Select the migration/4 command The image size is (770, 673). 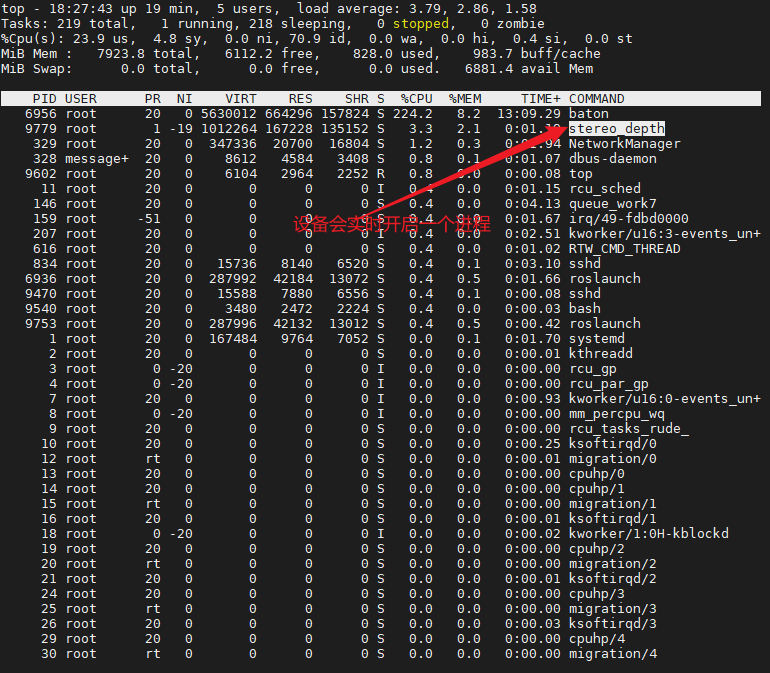613,654
